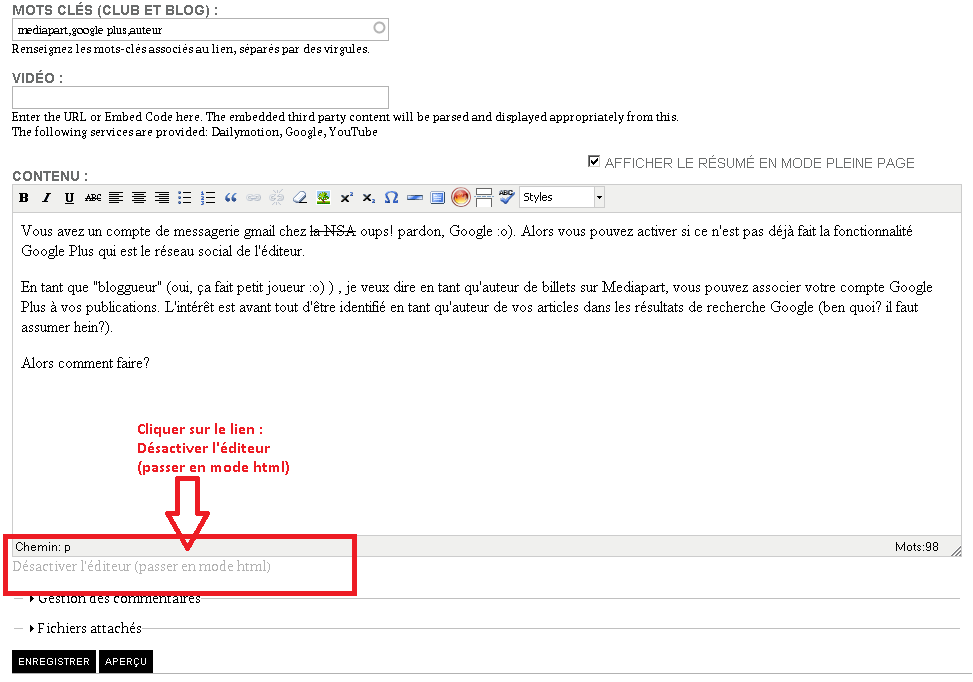Insert a numbered list
This screenshot has height=682, width=973.
coord(208,197)
